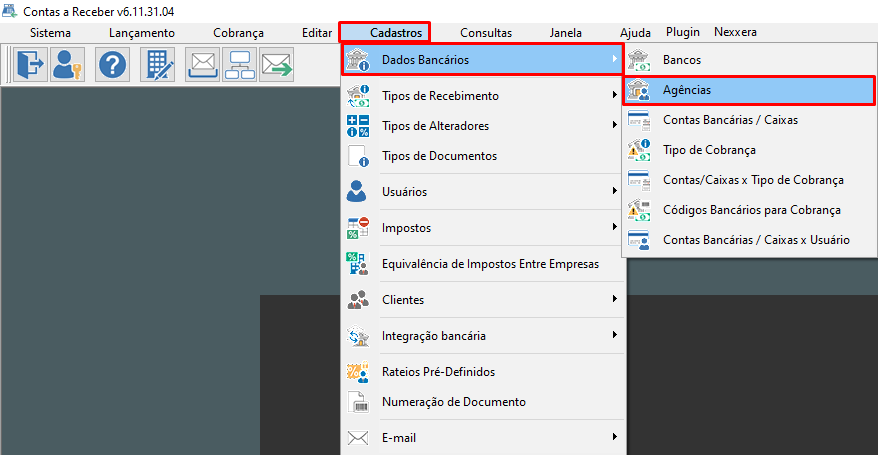
Task: Open the Ajuda menu
Action: (636, 33)
